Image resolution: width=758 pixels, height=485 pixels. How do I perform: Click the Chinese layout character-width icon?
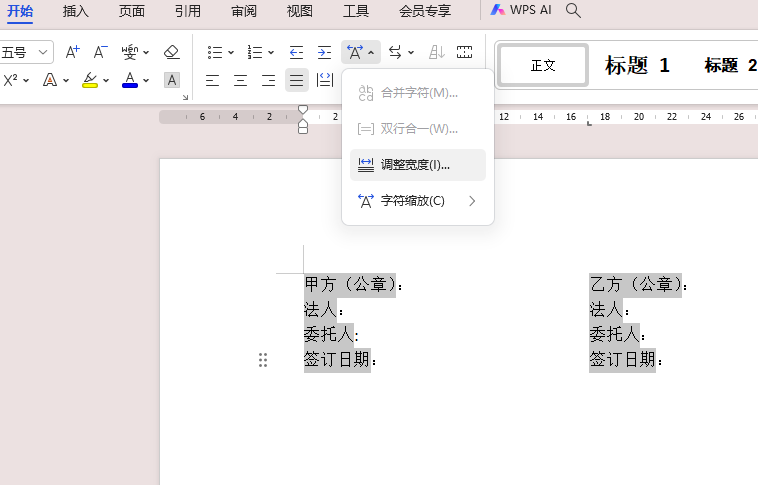[355, 52]
